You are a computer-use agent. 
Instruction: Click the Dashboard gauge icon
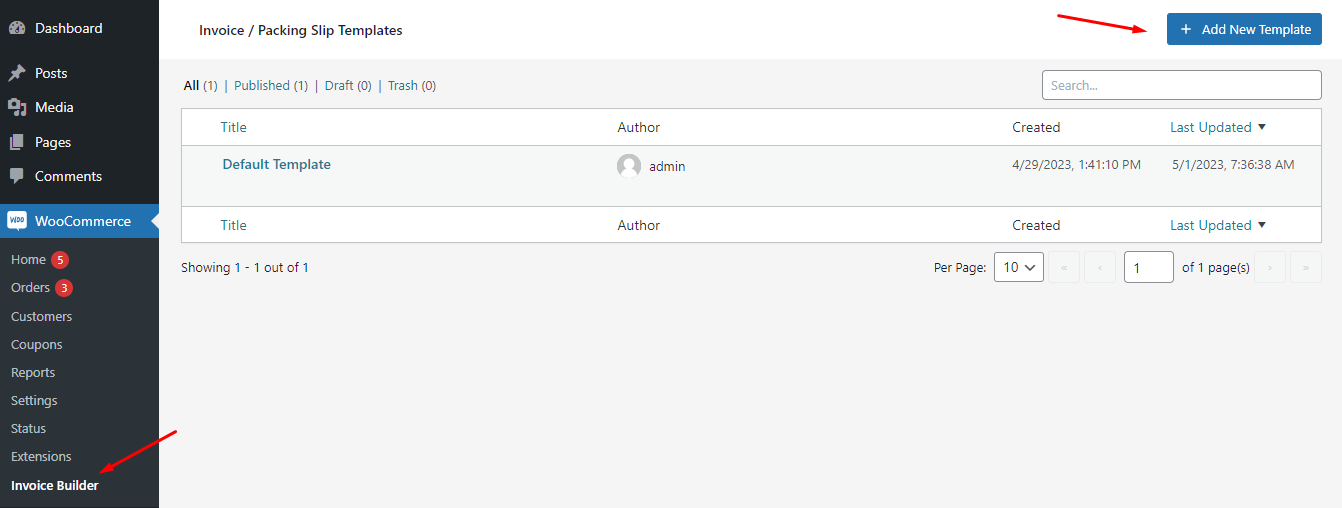point(17,29)
